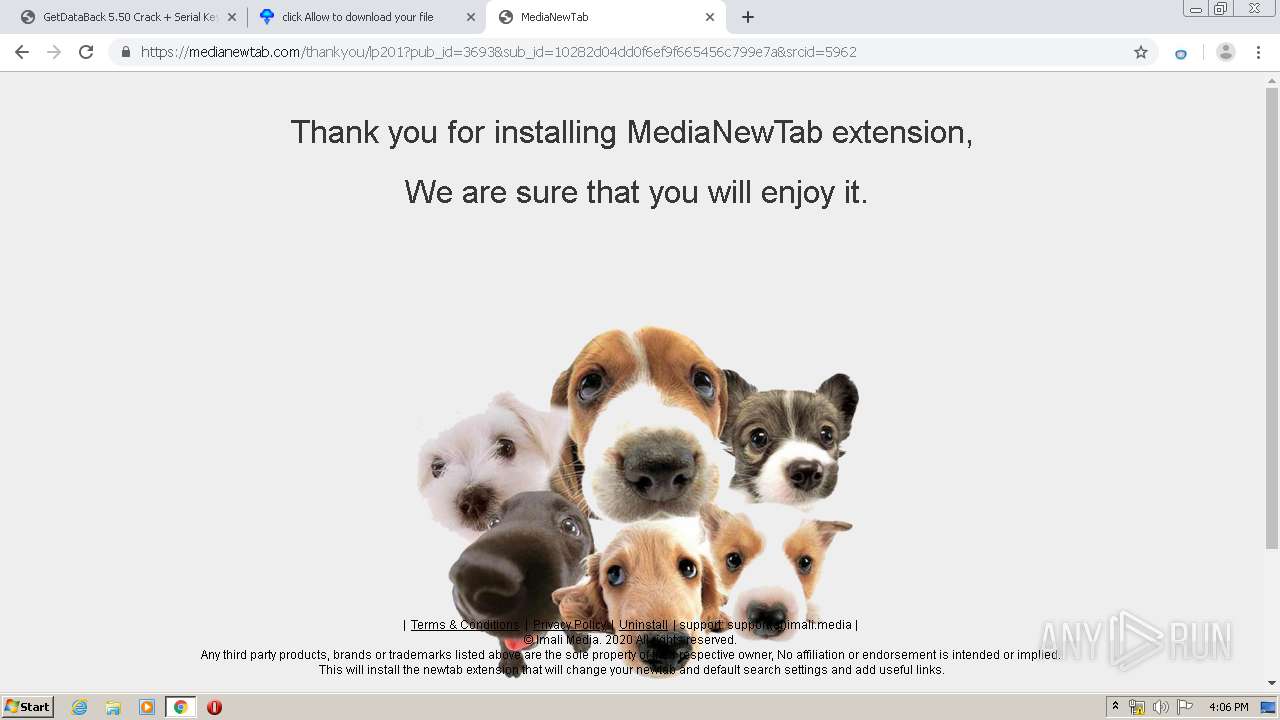Viewport: 1280px width, 720px height.
Task: Click the vertical scrollbar thumb
Action: click(1272, 318)
